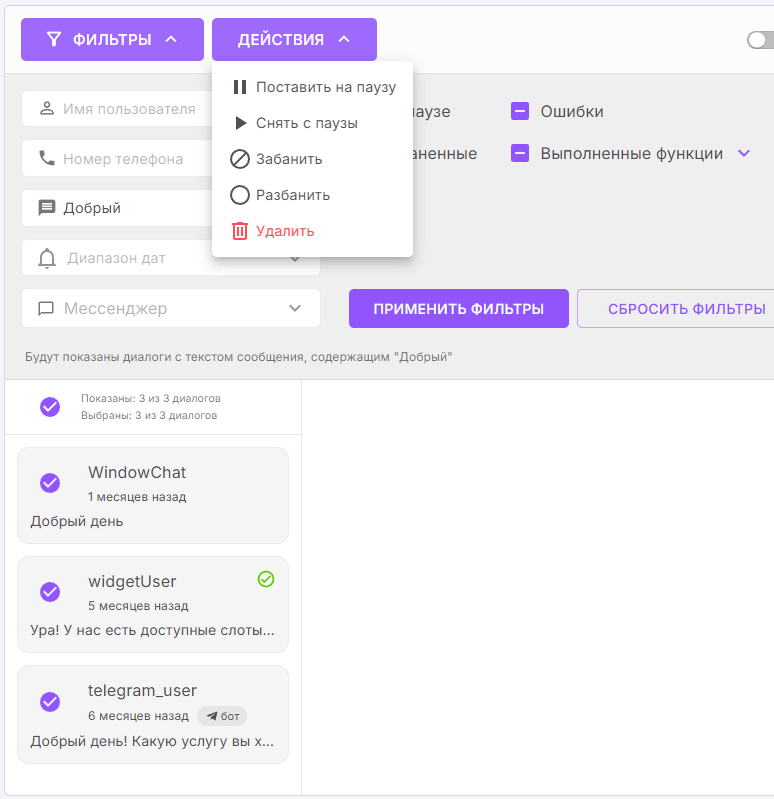The width and height of the screenshot is (774, 799).
Task: Click the telegram бот badge on telegram_user
Action: (222, 716)
